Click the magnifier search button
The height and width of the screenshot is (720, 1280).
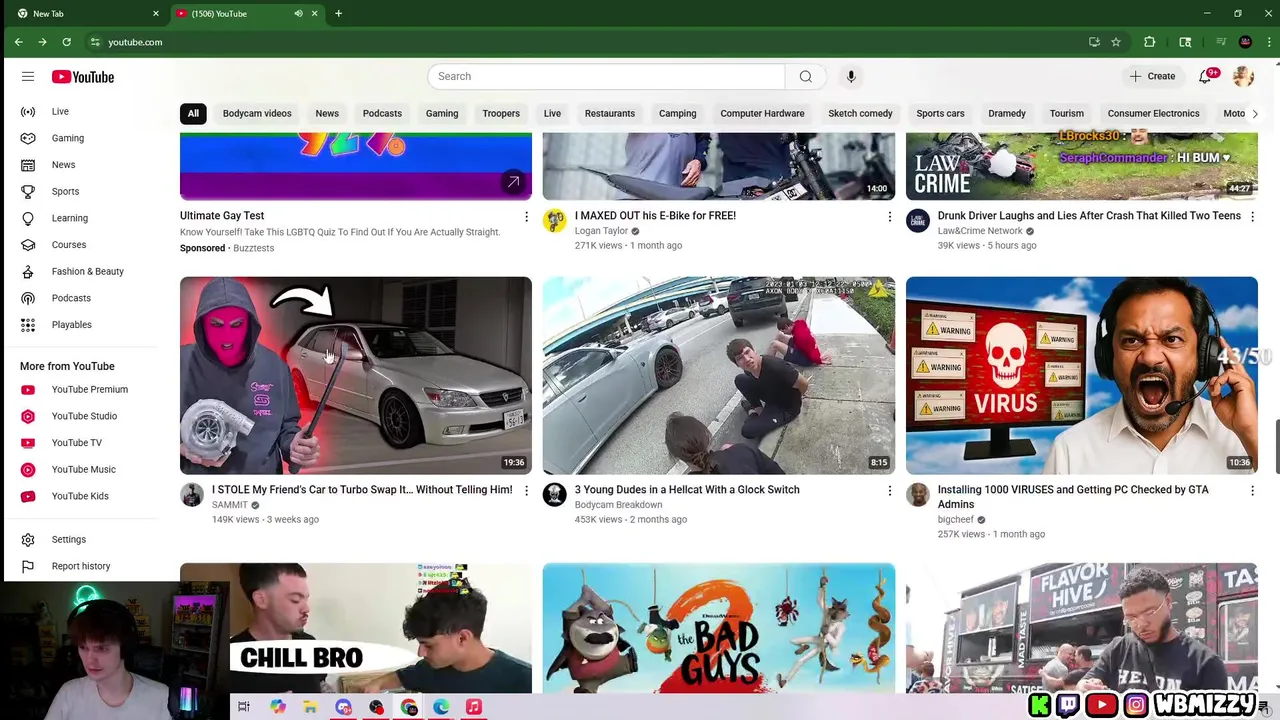(x=805, y=76)
